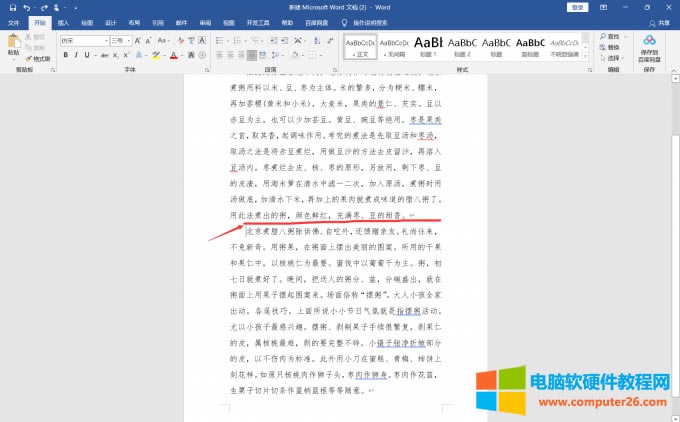Switch to the 插入 Insert tab
The height and width of the screenshot is (422, 680).
[63, 23]
